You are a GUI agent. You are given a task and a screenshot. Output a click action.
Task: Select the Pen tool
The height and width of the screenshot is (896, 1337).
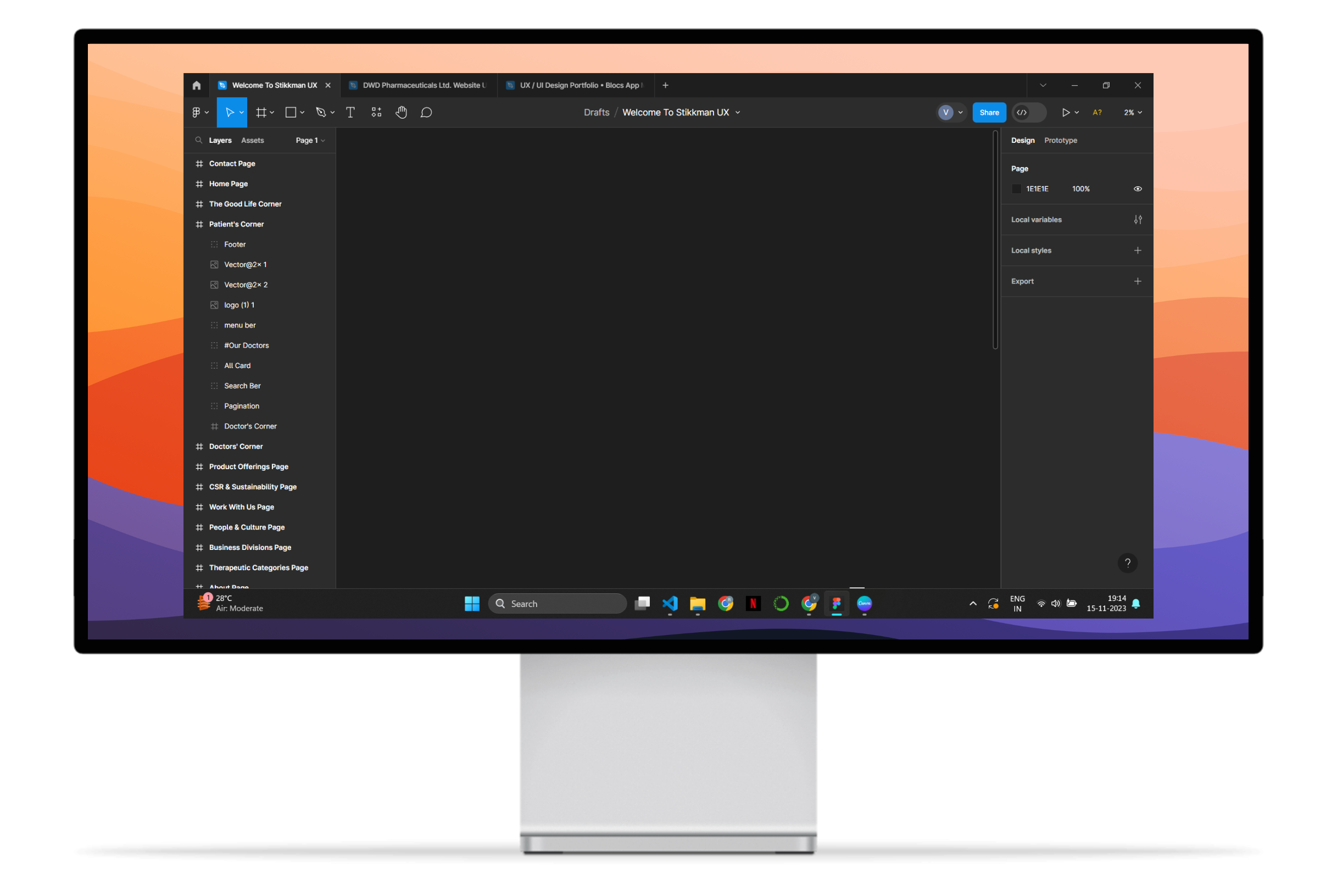[x=321, y=113]
